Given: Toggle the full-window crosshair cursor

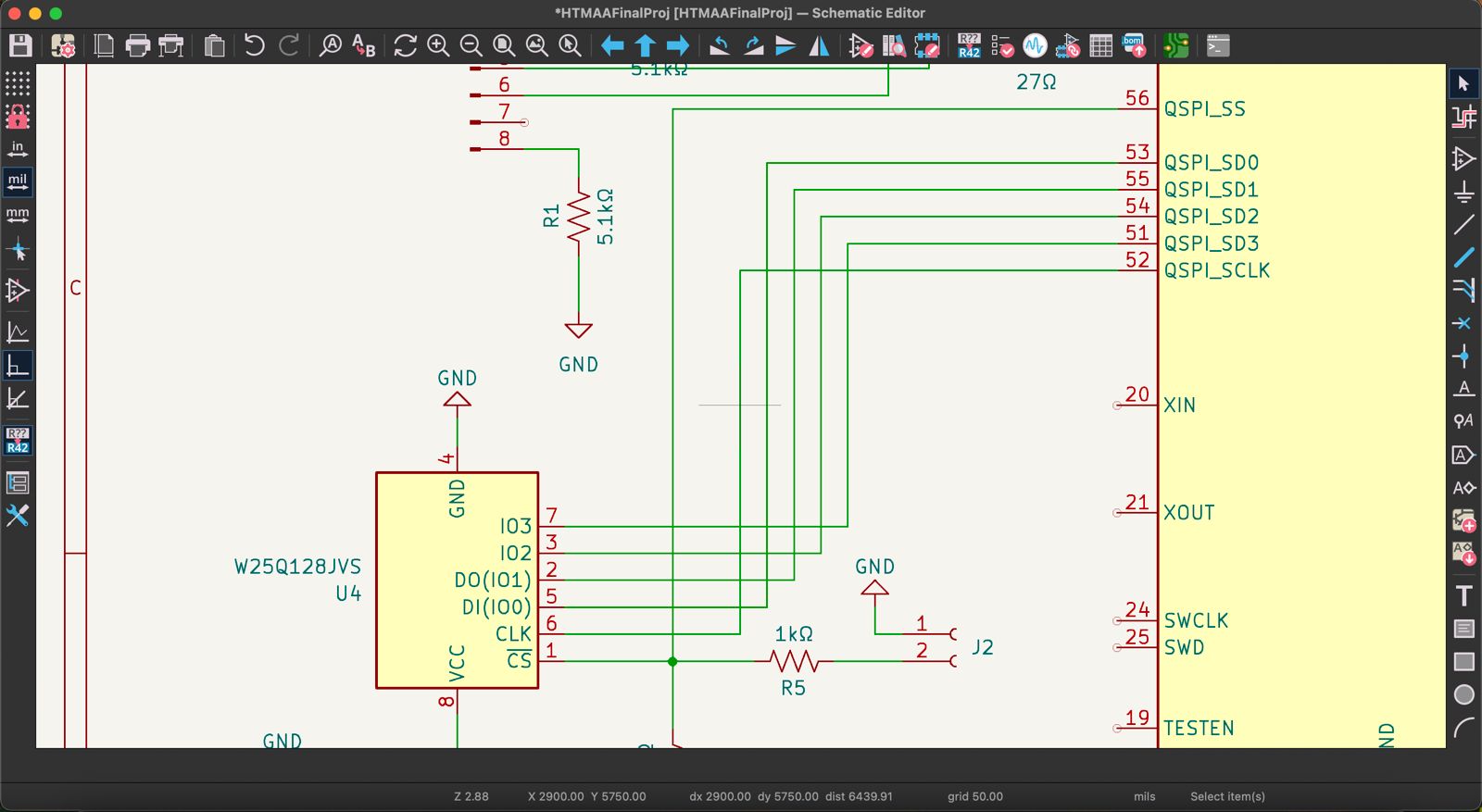Looking at the screenshot, I should pos(18,250).
